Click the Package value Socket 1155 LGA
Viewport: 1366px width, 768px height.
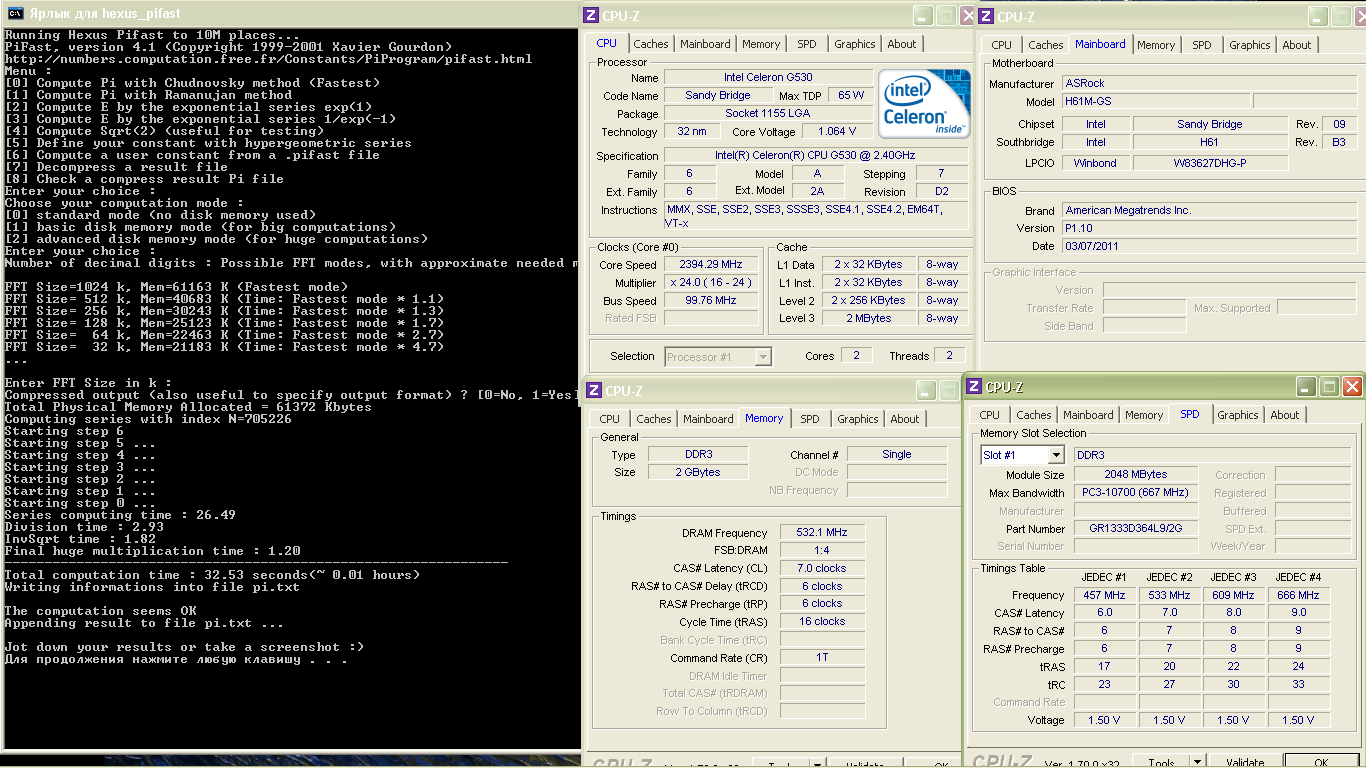768,113
